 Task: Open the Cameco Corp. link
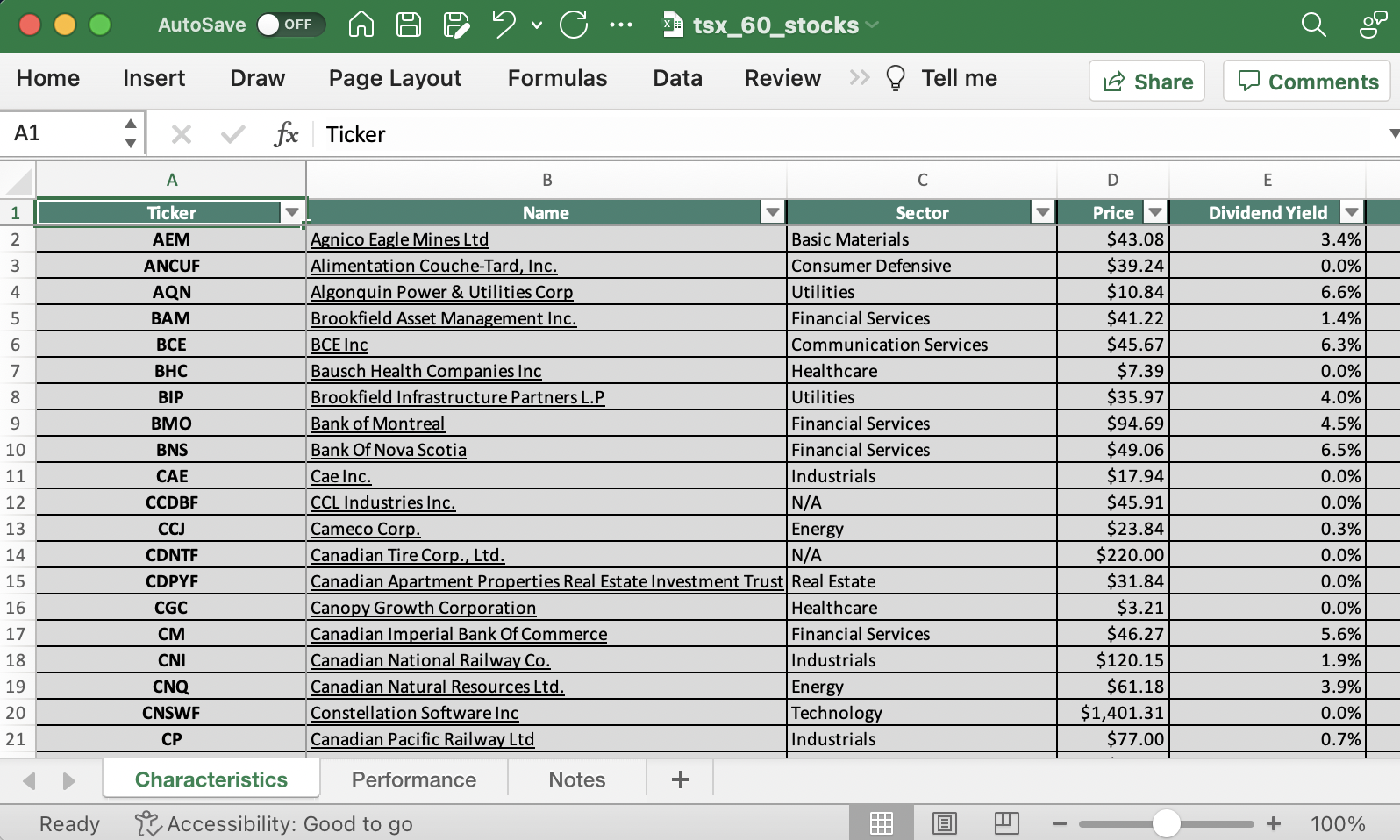(x=365, y=529)
